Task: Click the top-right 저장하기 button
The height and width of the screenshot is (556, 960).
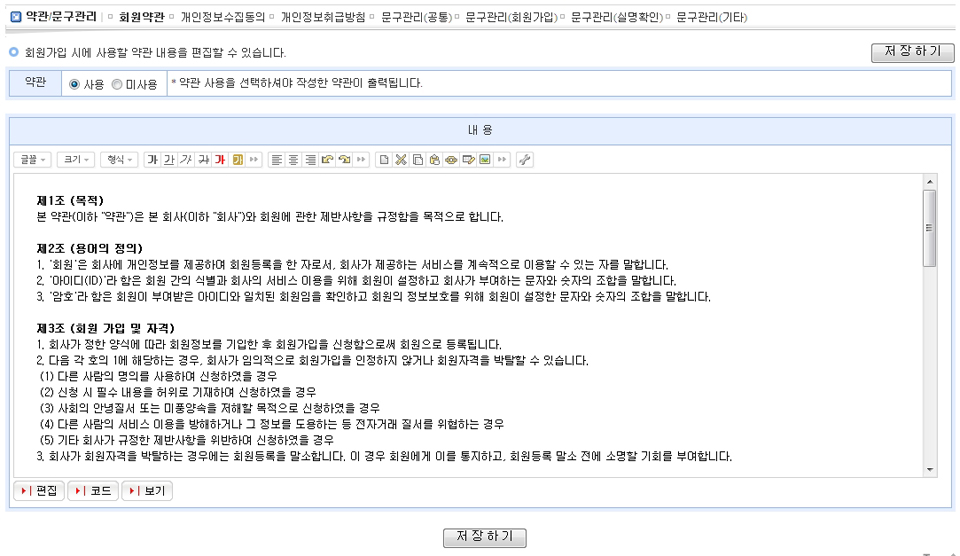Action: pos(912,53)
